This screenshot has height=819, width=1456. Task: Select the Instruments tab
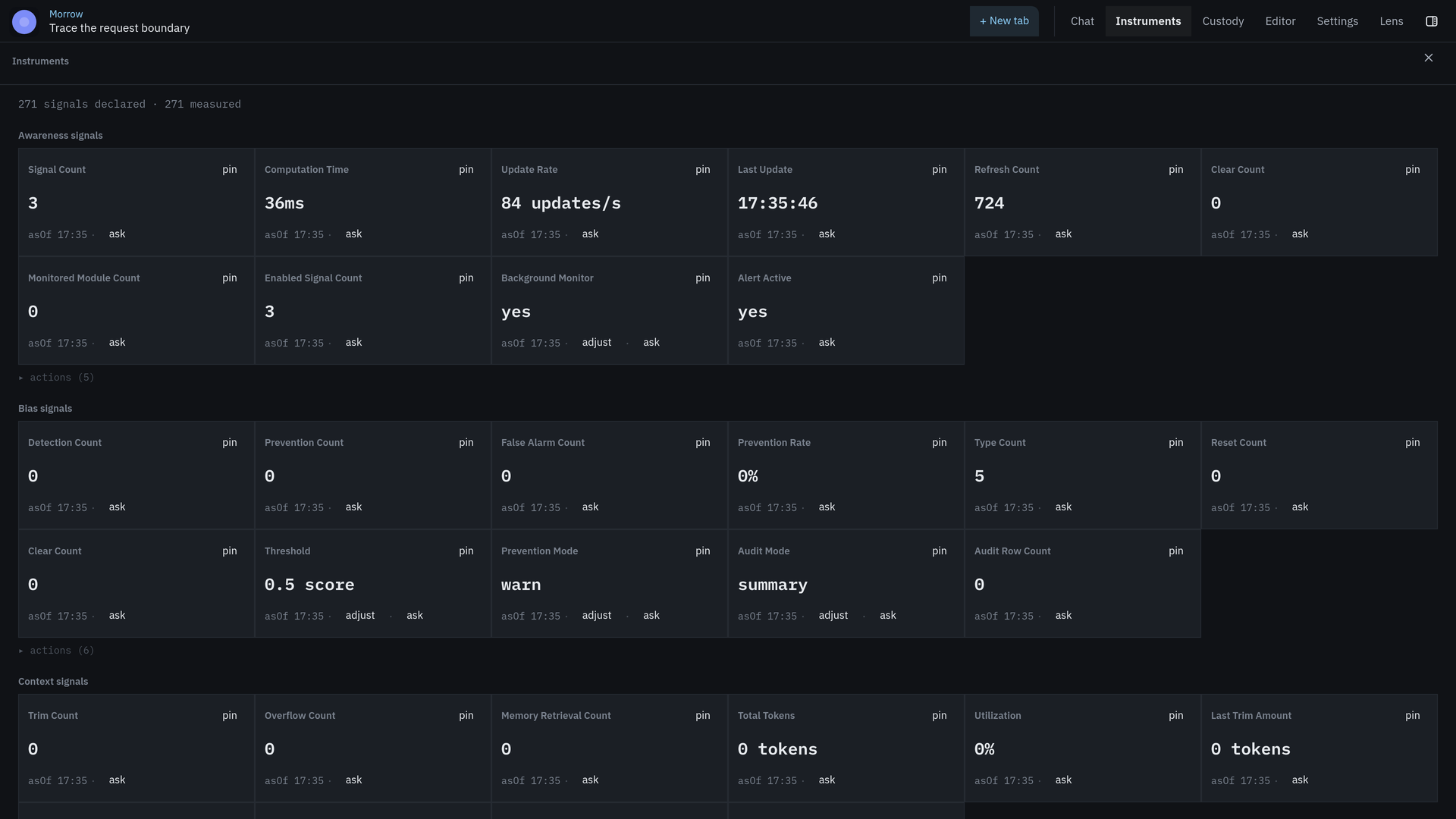pyautogui.click(x=1148, y=21)
